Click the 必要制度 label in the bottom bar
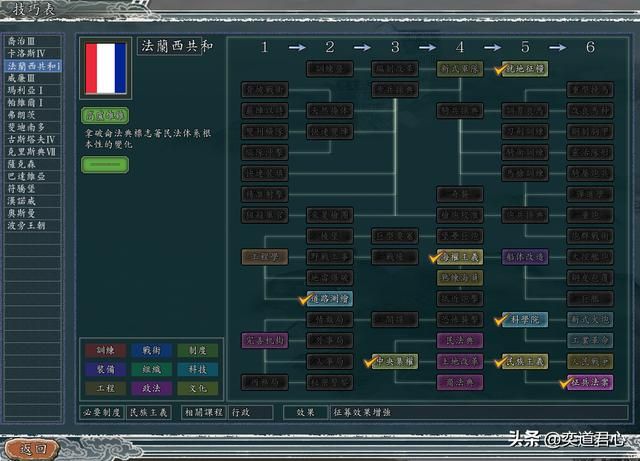 (x=101, y=413)
